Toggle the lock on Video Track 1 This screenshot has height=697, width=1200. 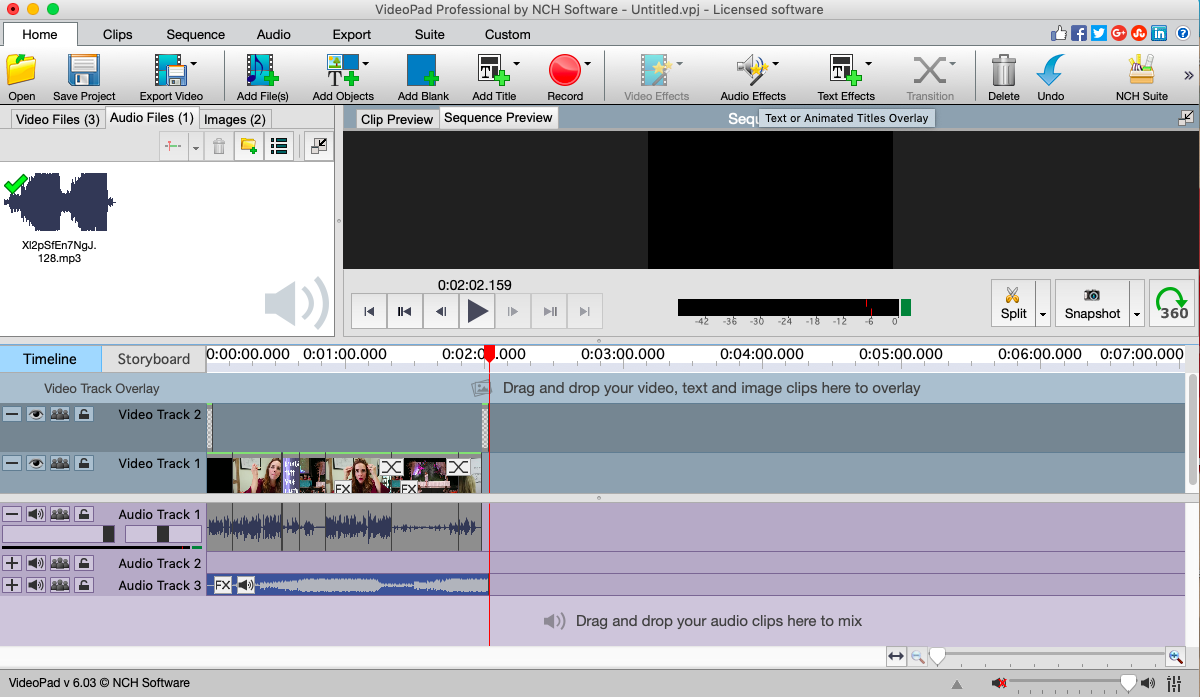point(84,463)
